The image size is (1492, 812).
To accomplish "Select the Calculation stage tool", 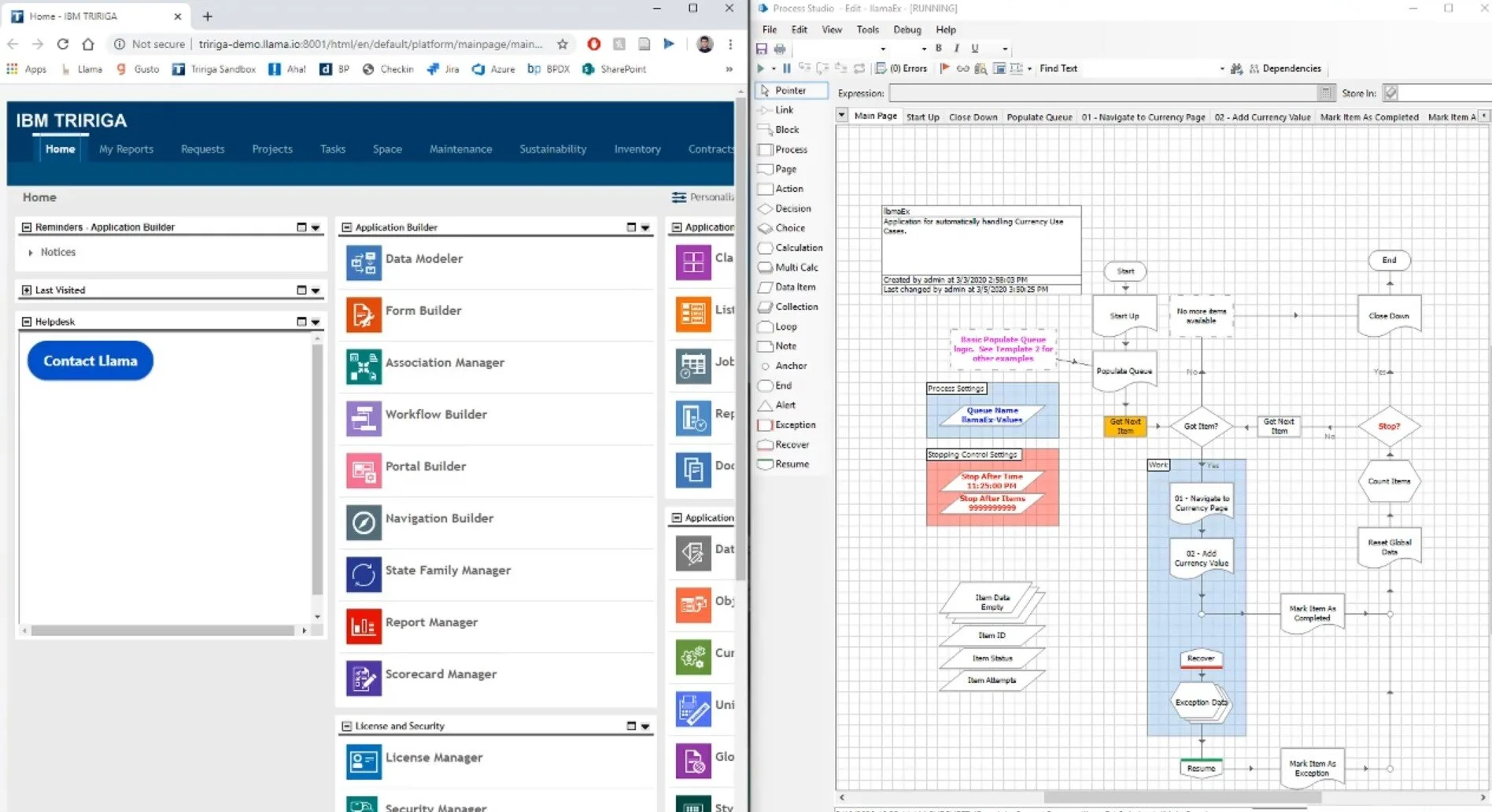I will (x=792, y=248).
